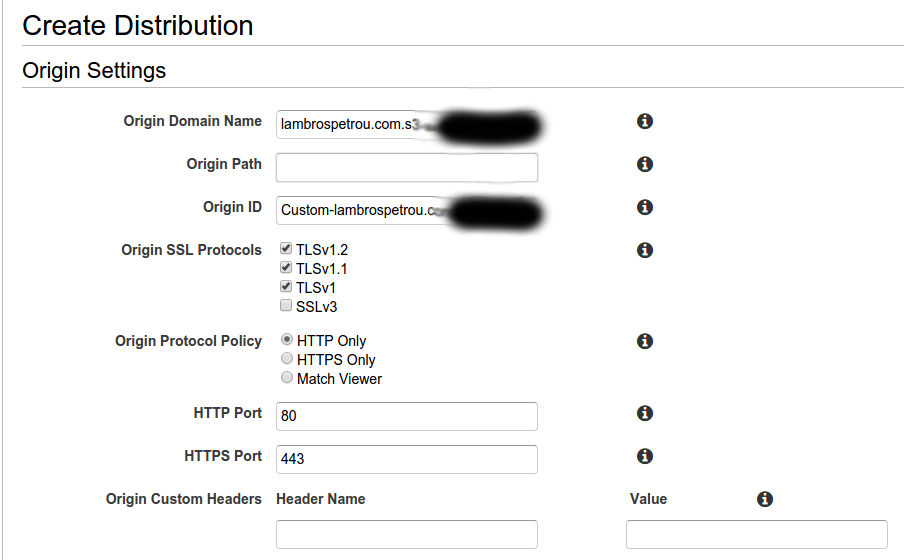
Task: Open help icon for Origin ID
Action: [x=645, y=207]
